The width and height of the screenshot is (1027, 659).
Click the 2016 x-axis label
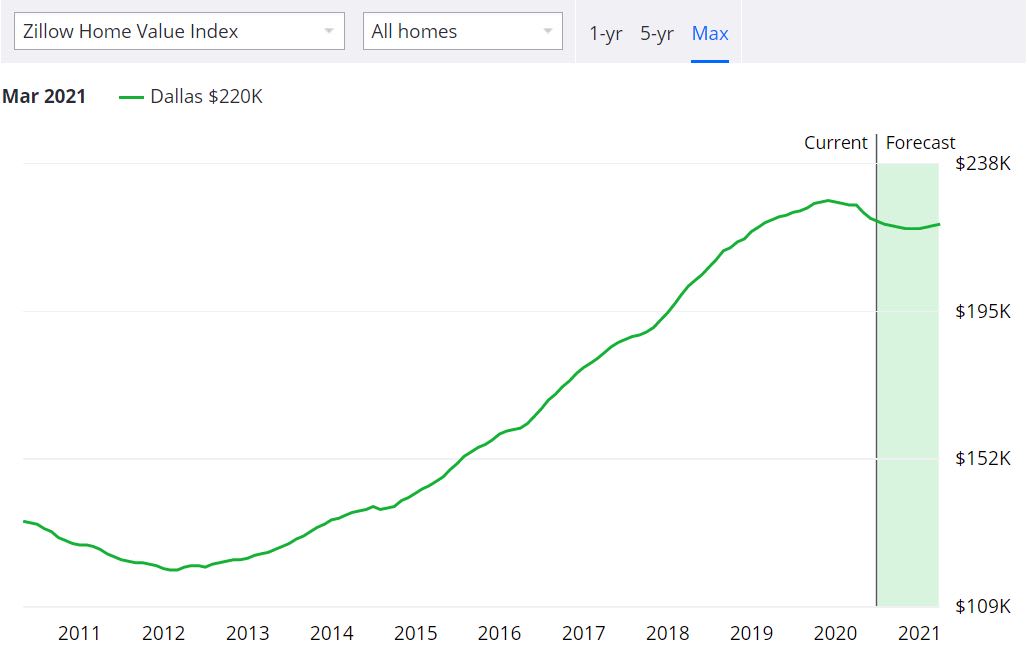499,633
